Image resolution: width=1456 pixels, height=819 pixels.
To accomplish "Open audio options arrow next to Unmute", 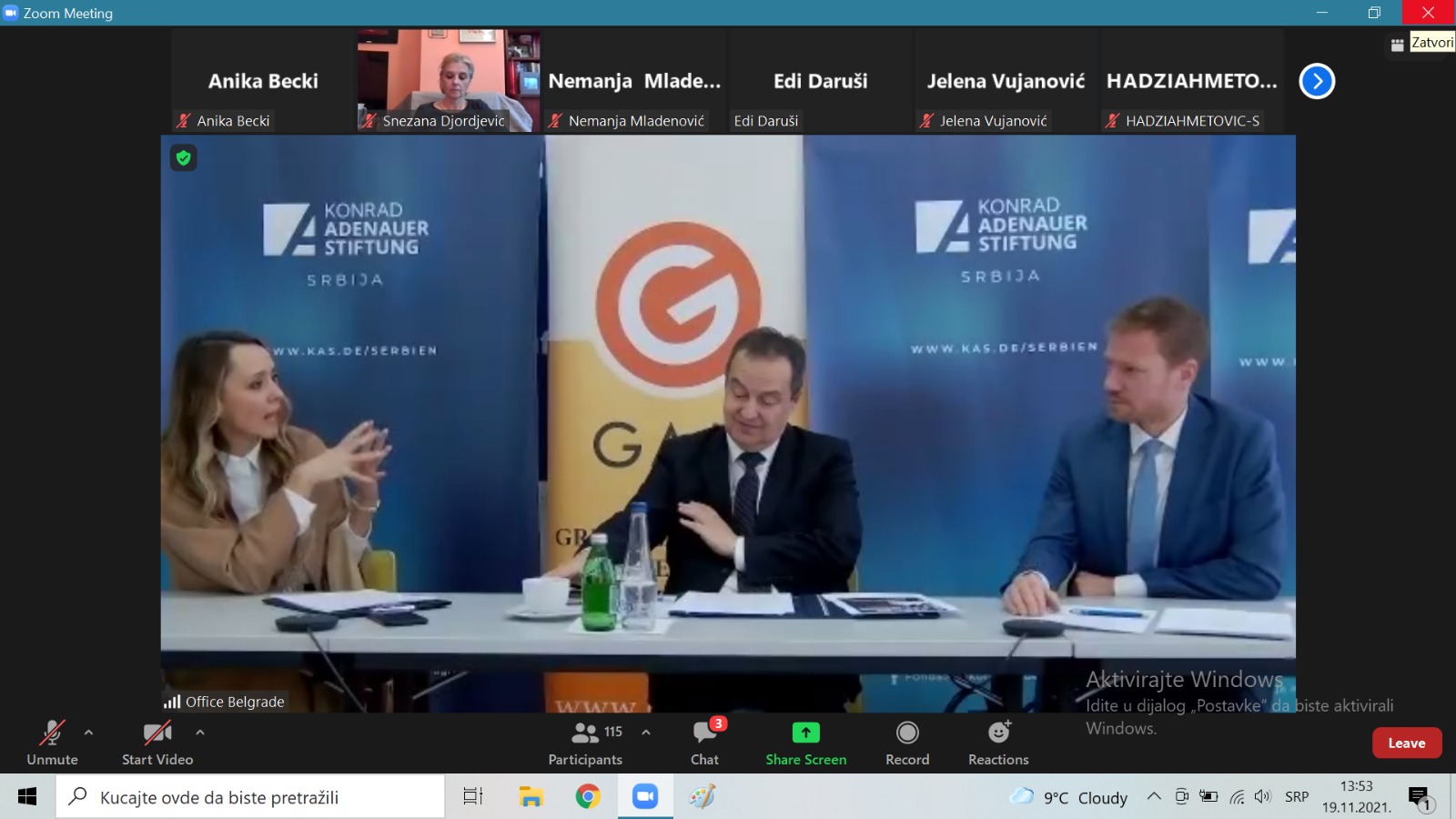I will (88, 732).
